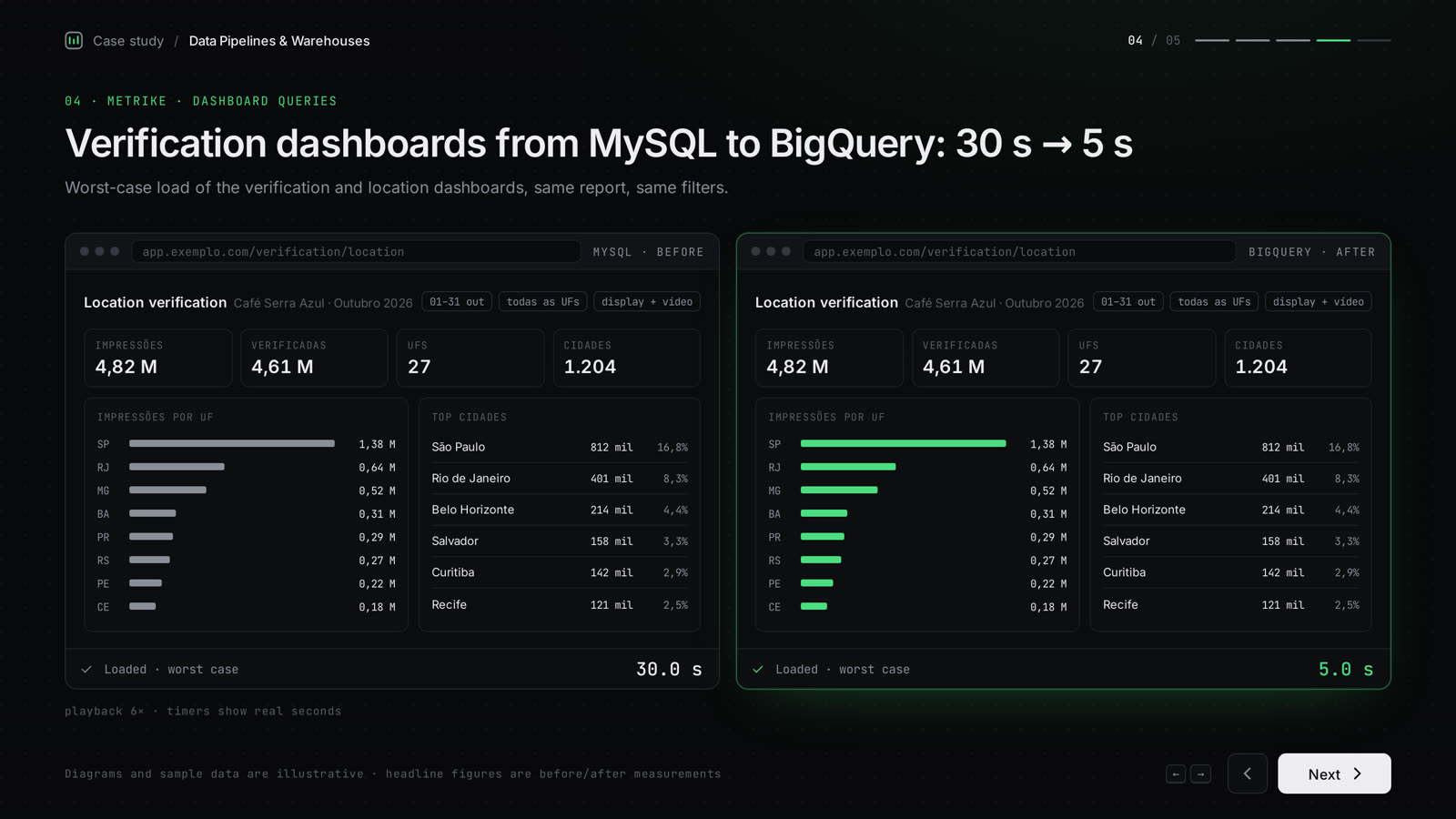
Task: Jump to the fifth progress segment
Action: pos(1374,40)
